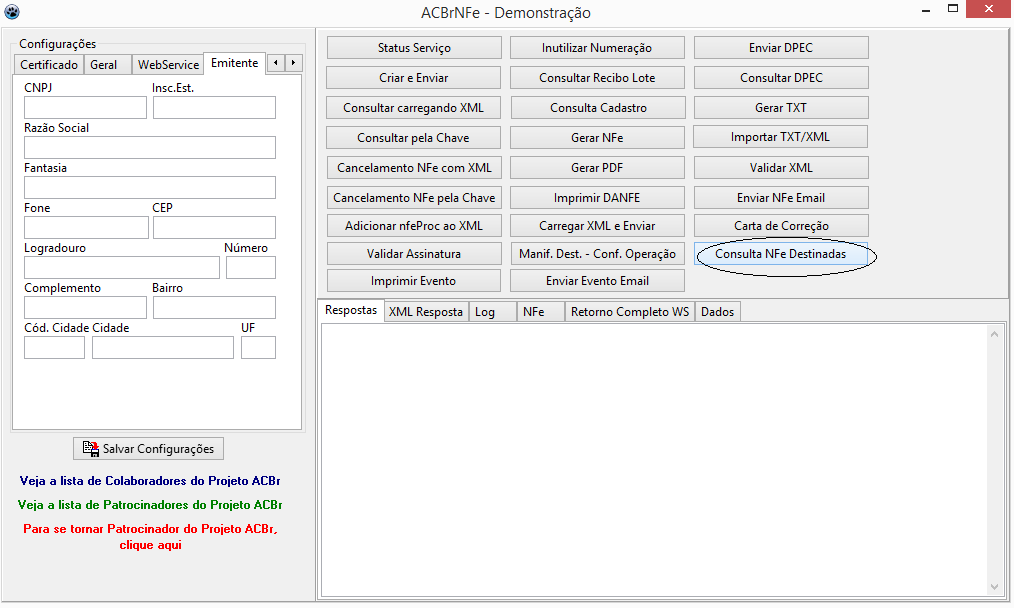Screen dimensions: 1014x608
Task: Click the Gerar TXT button
Action: (x=781, y=108)
